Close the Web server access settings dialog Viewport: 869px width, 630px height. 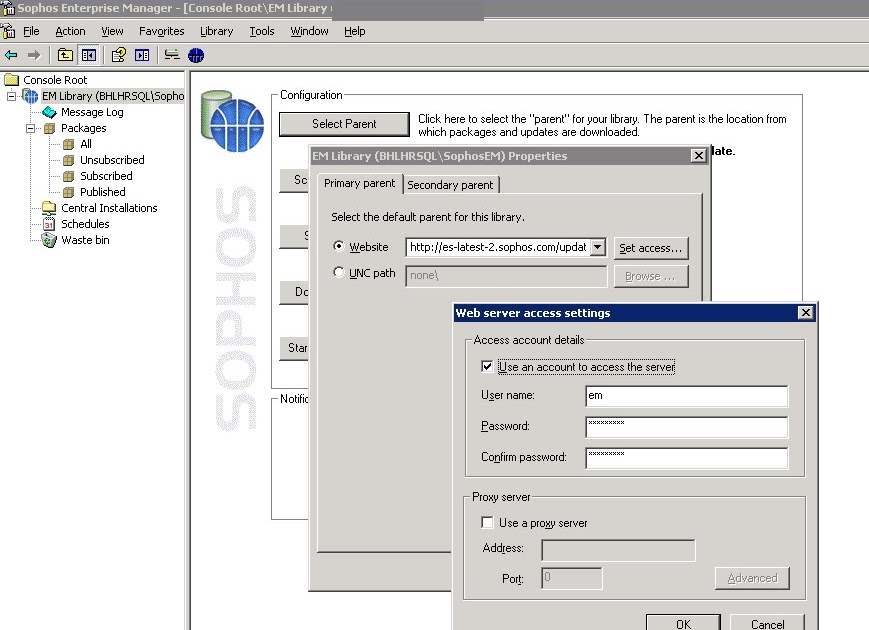805,313
